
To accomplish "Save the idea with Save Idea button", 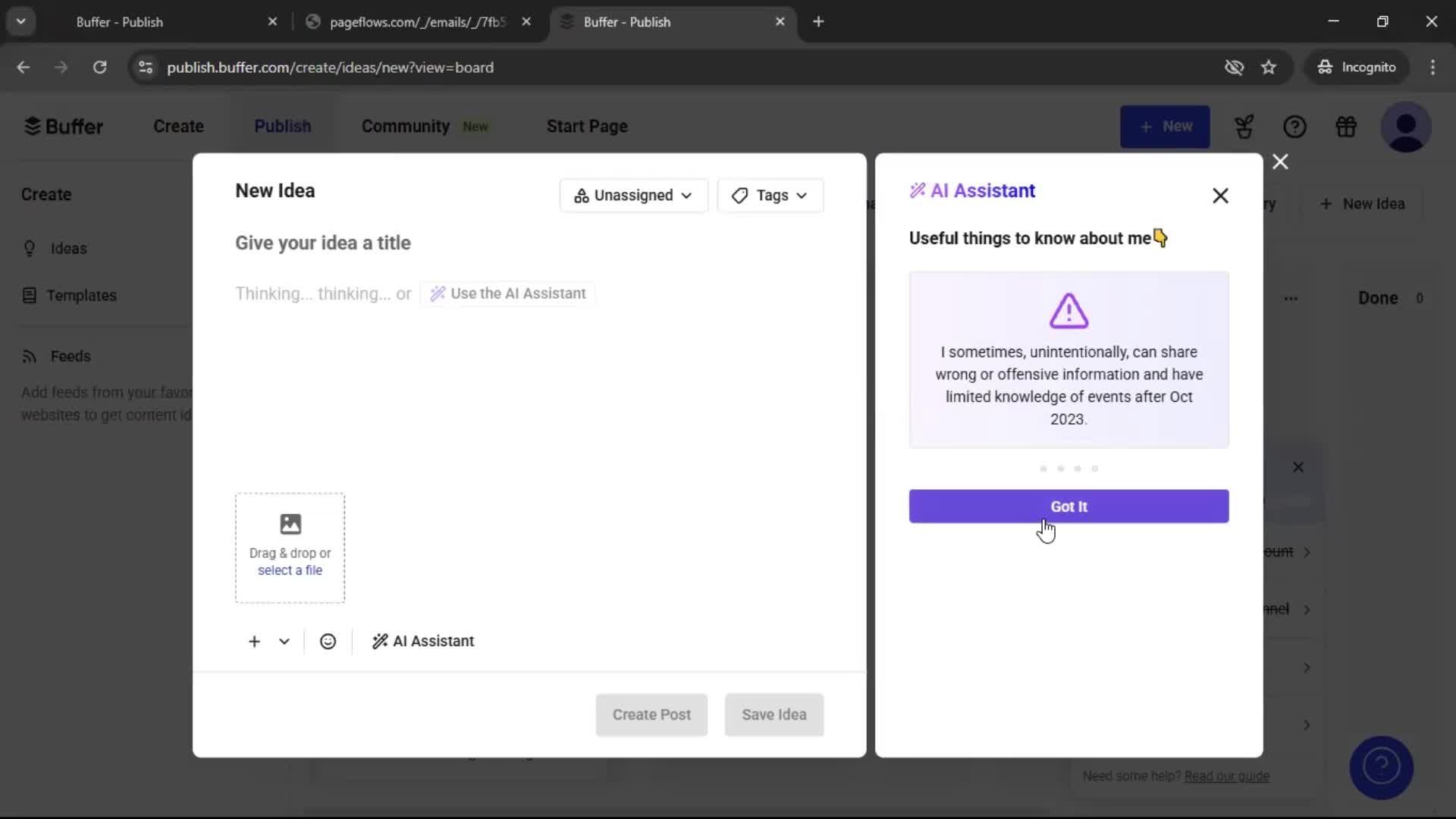I will [773, 714].
